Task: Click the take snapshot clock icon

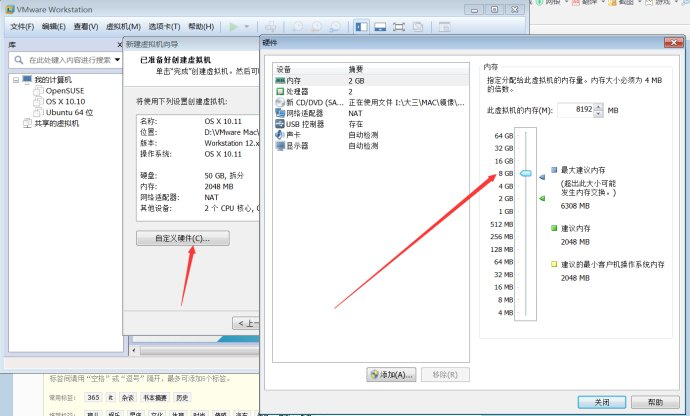Action: [x=298, y=27]
